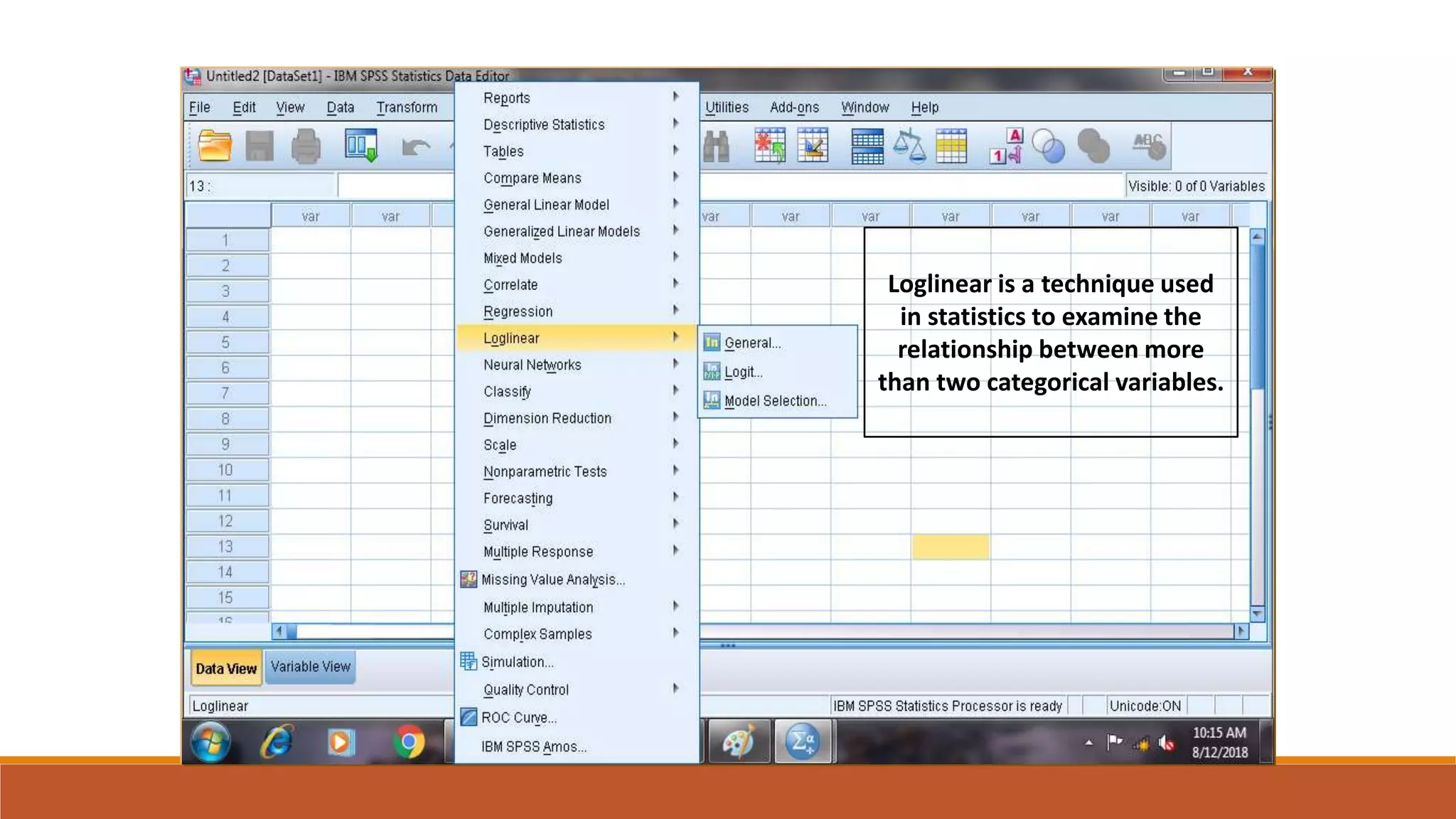Open the Paint app in taskbar
This screenshot has height=819, width=1456.
point(739,742)
